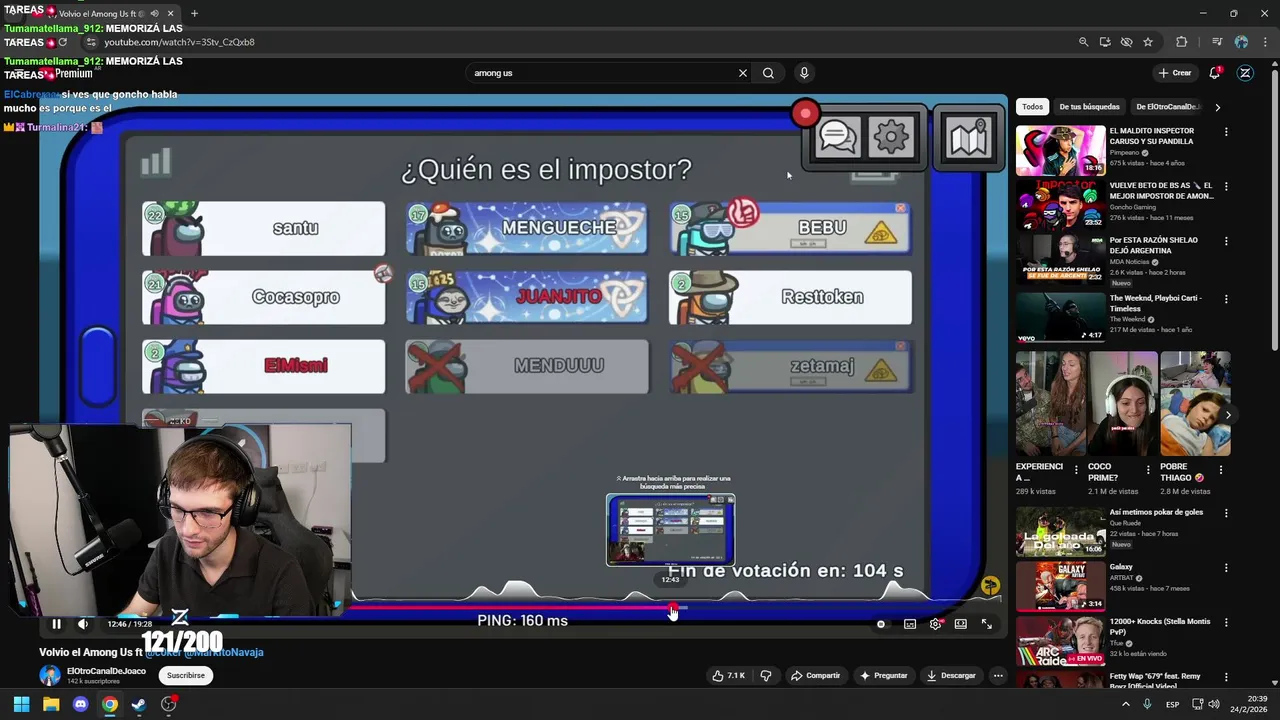The height and width of the screenshot is (720, 1280).
Task: Open options for 'POBRE THIAGO' short
Action: 1220,469
